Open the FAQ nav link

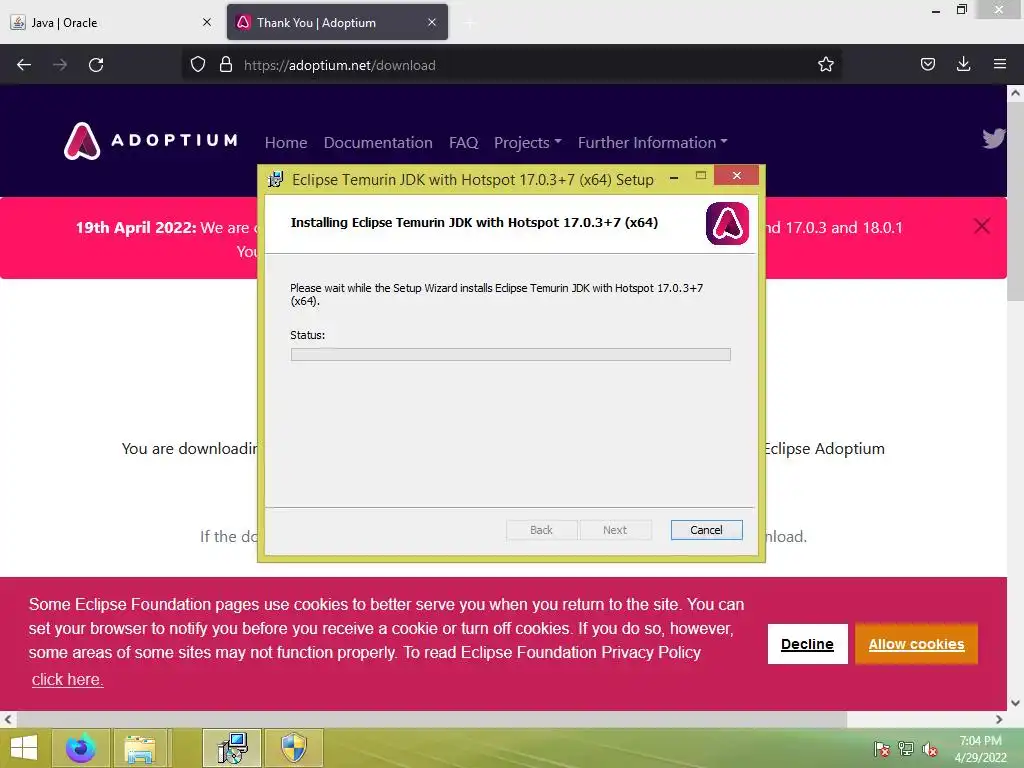464,142
